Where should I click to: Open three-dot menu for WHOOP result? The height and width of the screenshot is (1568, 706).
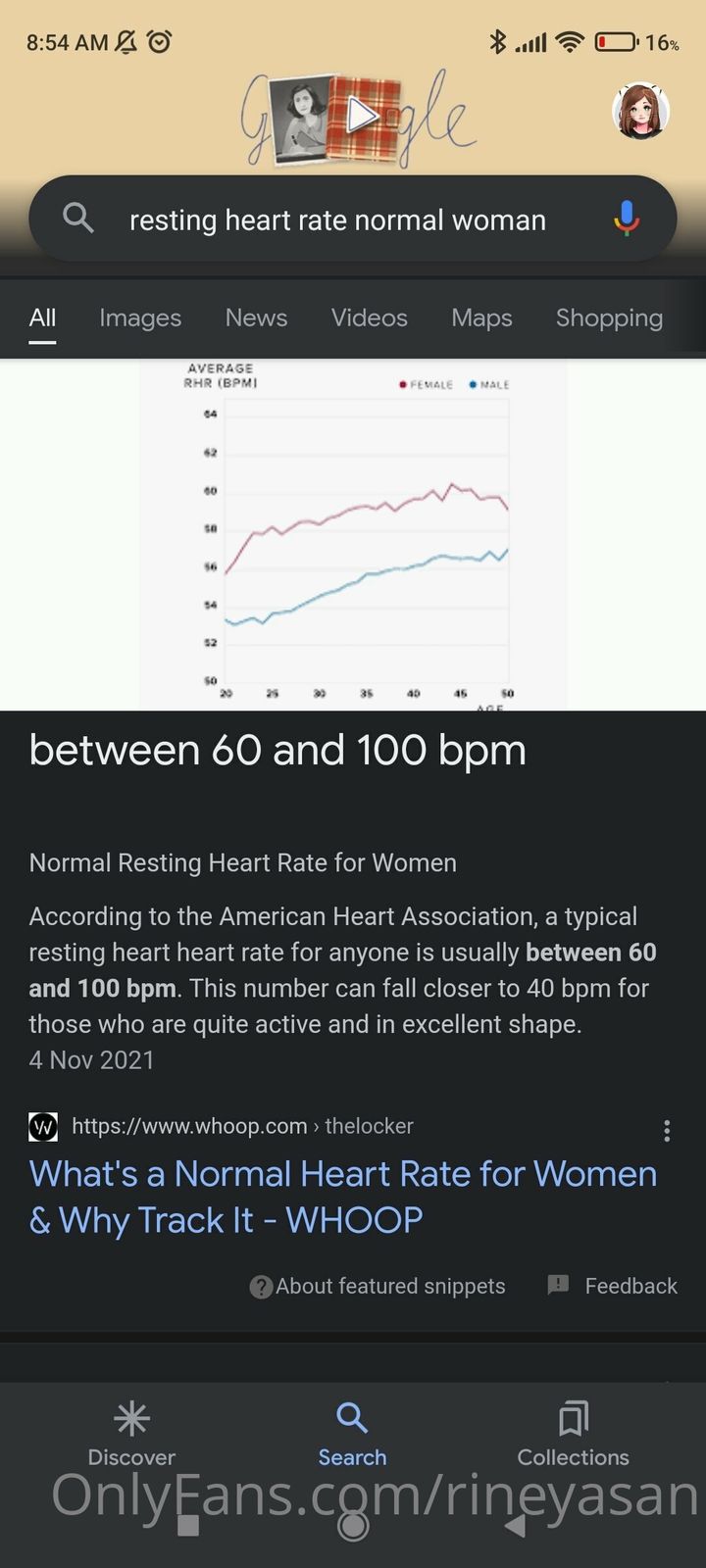coord(667,1131)
